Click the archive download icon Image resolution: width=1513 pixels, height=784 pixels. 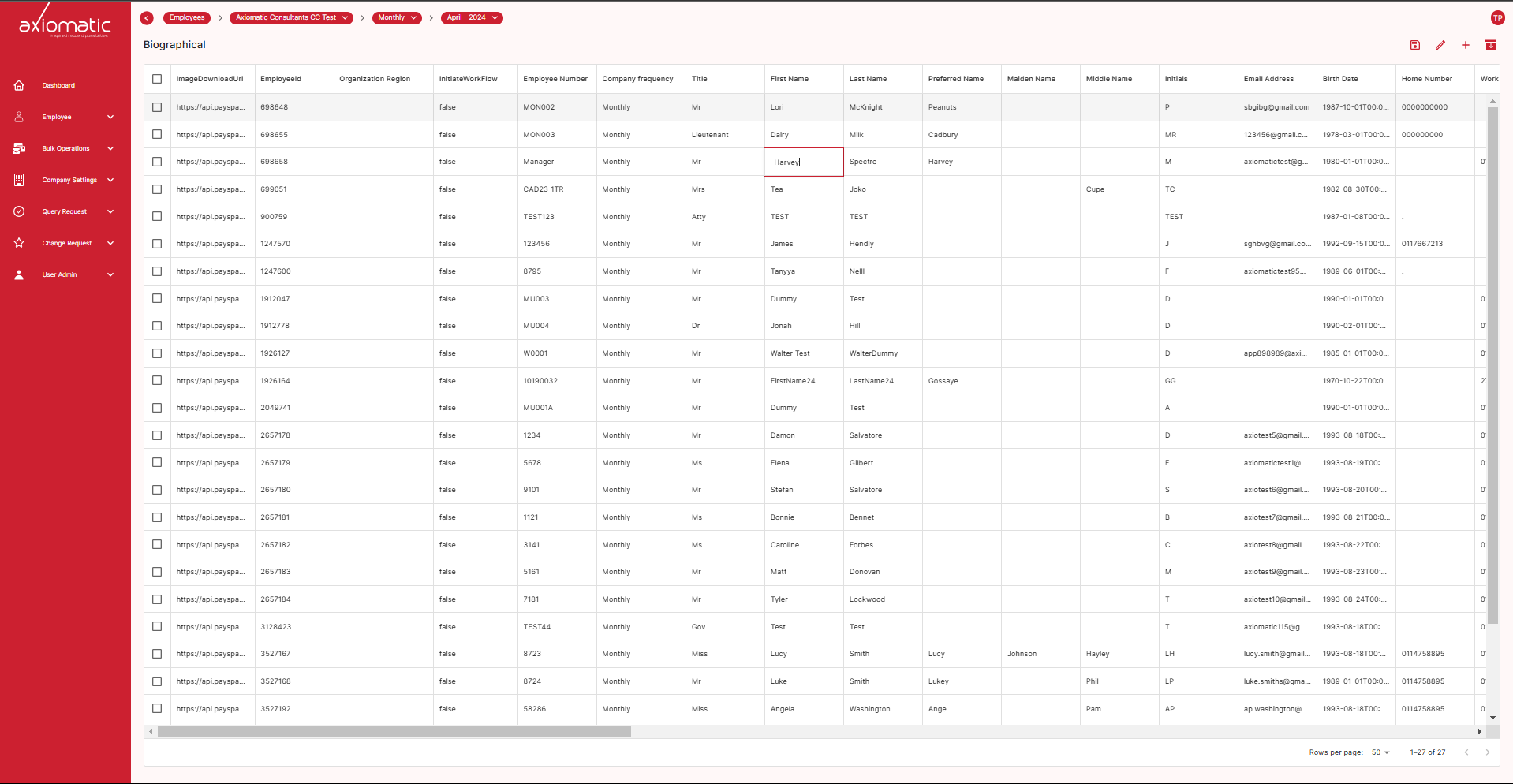(1490, 45)
